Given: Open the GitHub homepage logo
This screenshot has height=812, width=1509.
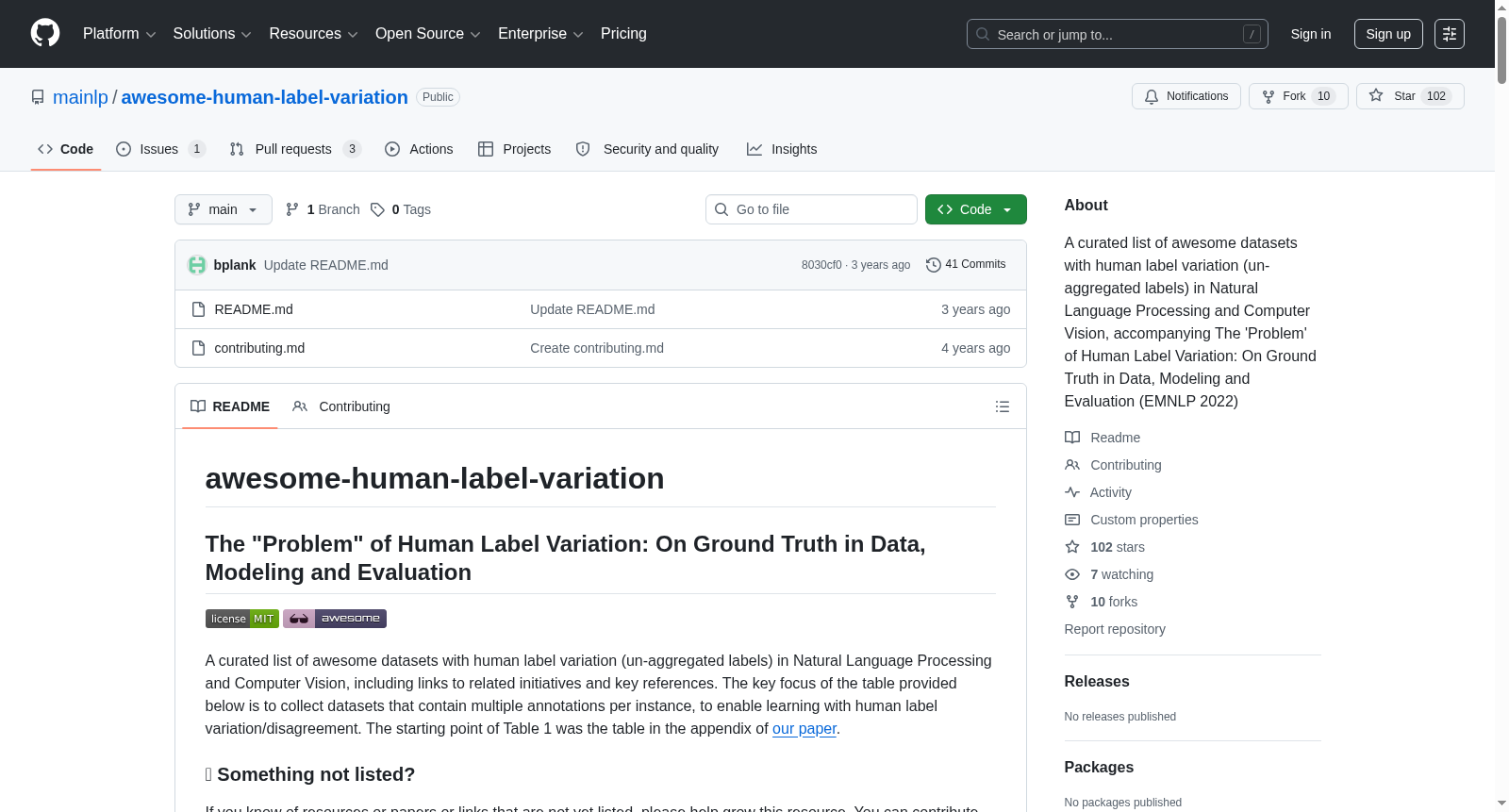Looking at the screenshot, I should coord(45,33).
